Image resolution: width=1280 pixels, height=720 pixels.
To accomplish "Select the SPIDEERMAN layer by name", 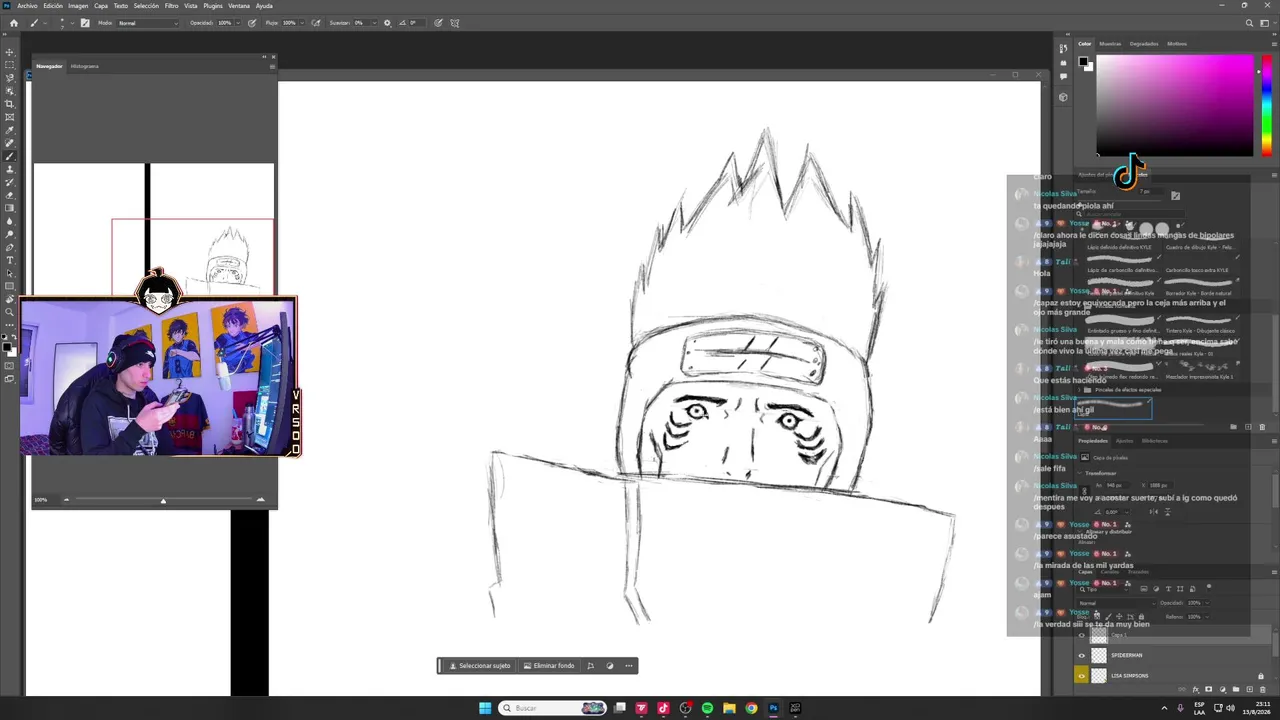I will [x=1126, y=656].
